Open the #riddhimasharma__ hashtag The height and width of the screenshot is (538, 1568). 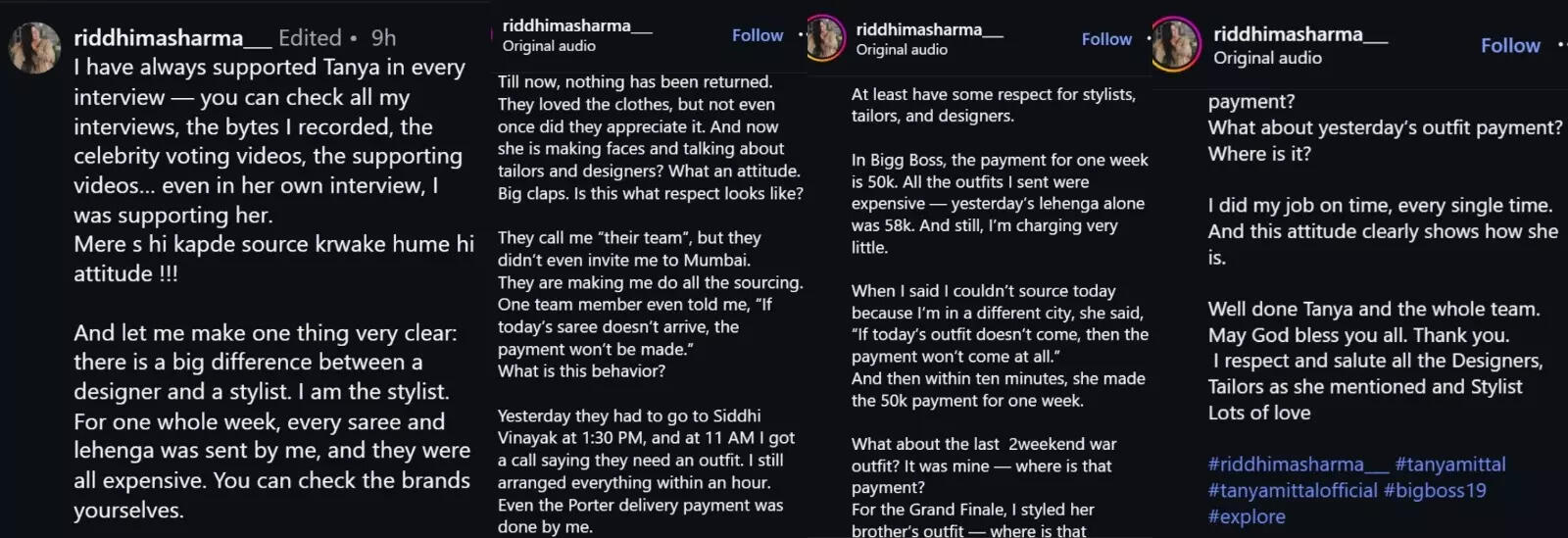1298,465
